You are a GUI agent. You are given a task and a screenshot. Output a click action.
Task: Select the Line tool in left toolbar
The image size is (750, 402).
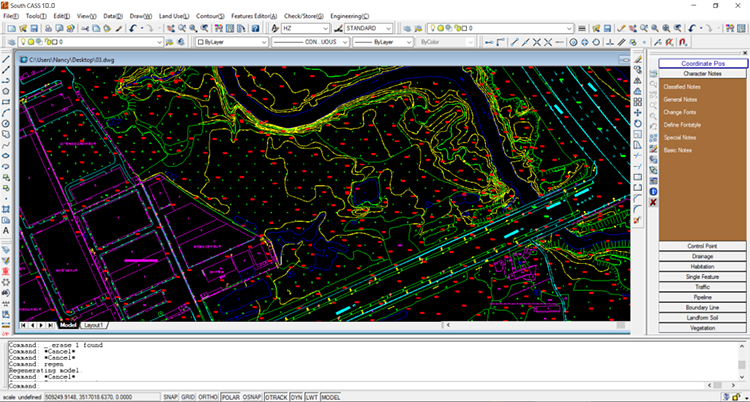(x=6, y=59)
